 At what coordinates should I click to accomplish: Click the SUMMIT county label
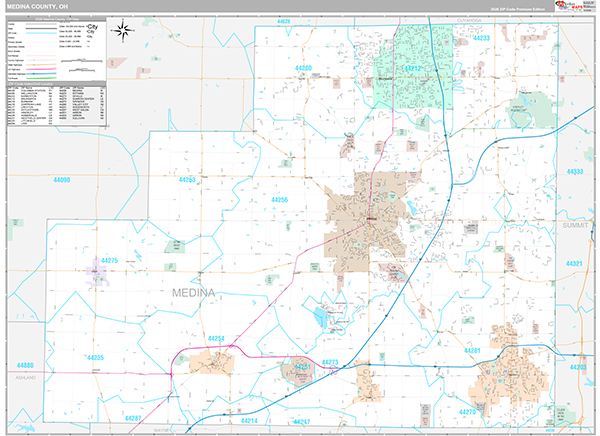(575, 225)
